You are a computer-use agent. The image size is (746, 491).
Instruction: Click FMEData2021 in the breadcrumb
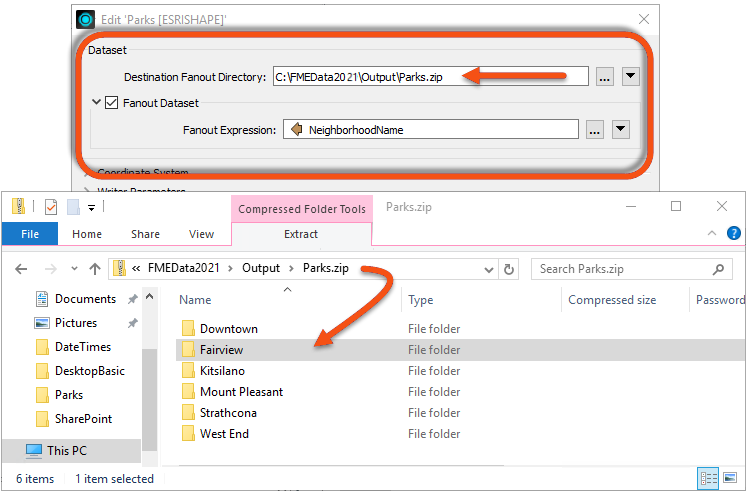click(184, 268)
